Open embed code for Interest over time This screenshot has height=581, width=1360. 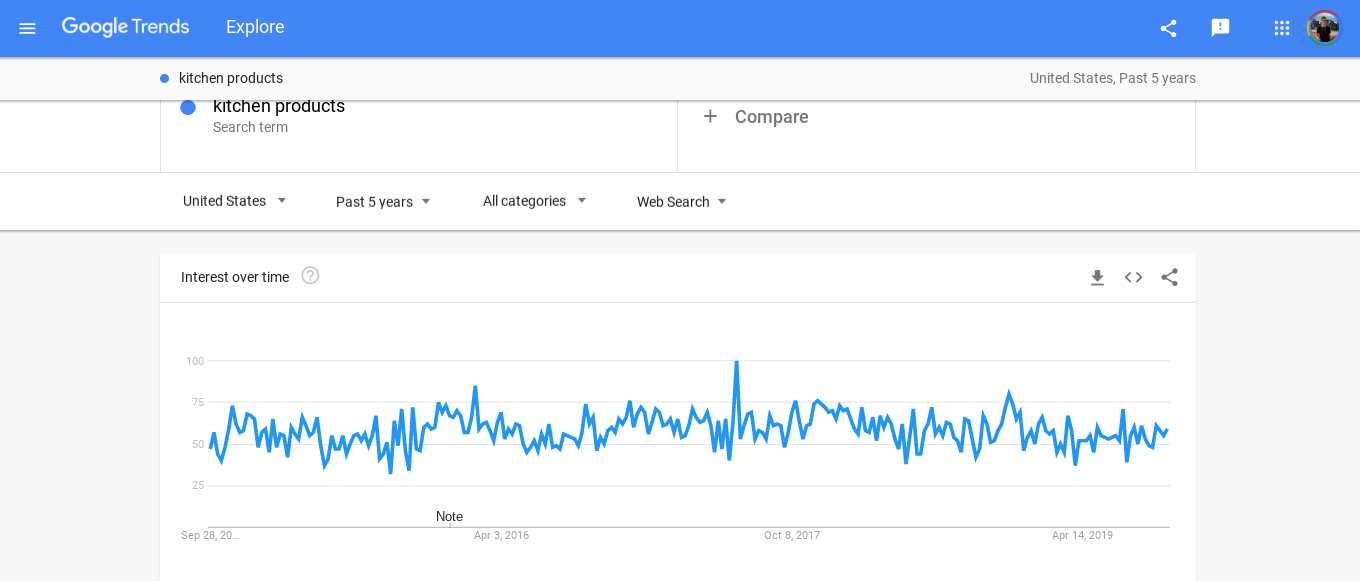coord(1133,277)
